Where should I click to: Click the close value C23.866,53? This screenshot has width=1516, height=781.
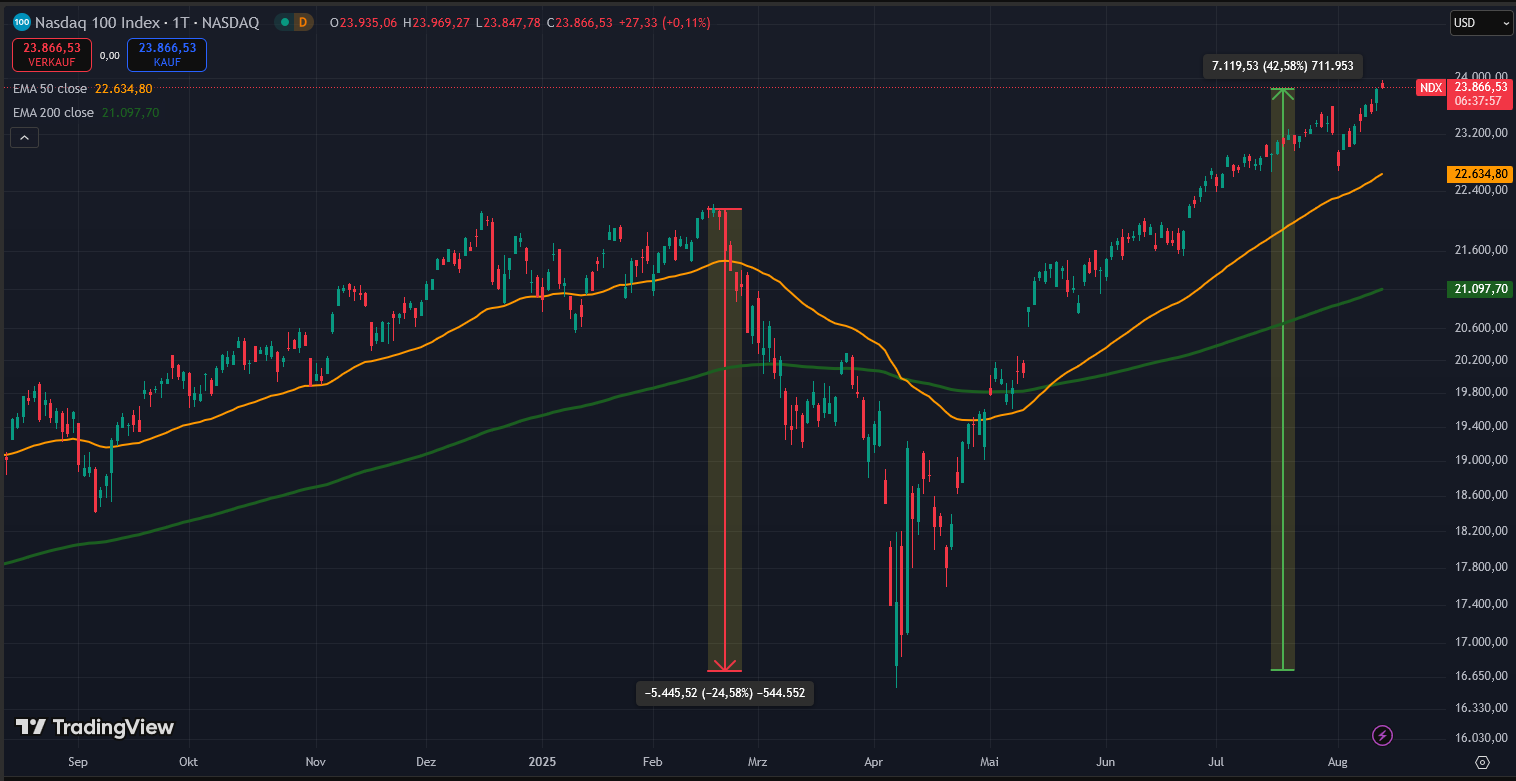[x=579, y=22]
